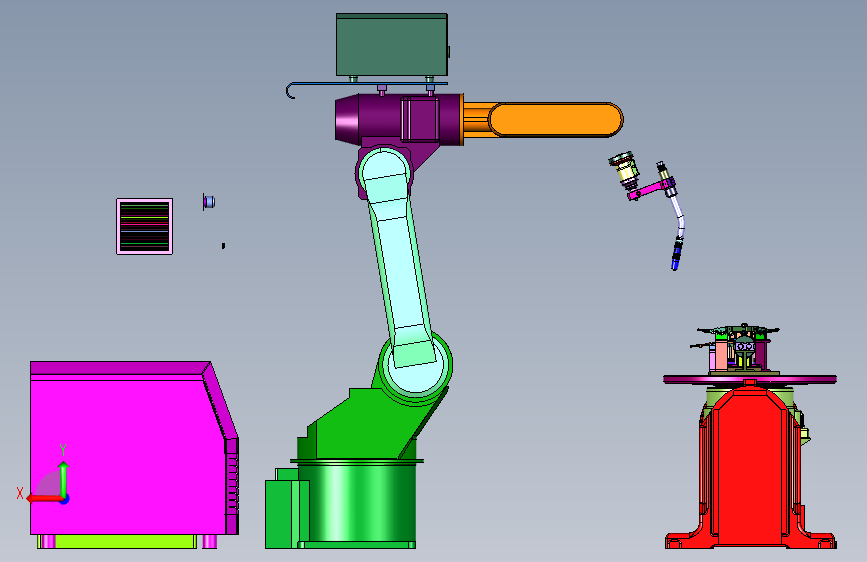Select the blue welding torch nozzle tip
This screenshot has width=867, height=562.
[x=676, y=258]
